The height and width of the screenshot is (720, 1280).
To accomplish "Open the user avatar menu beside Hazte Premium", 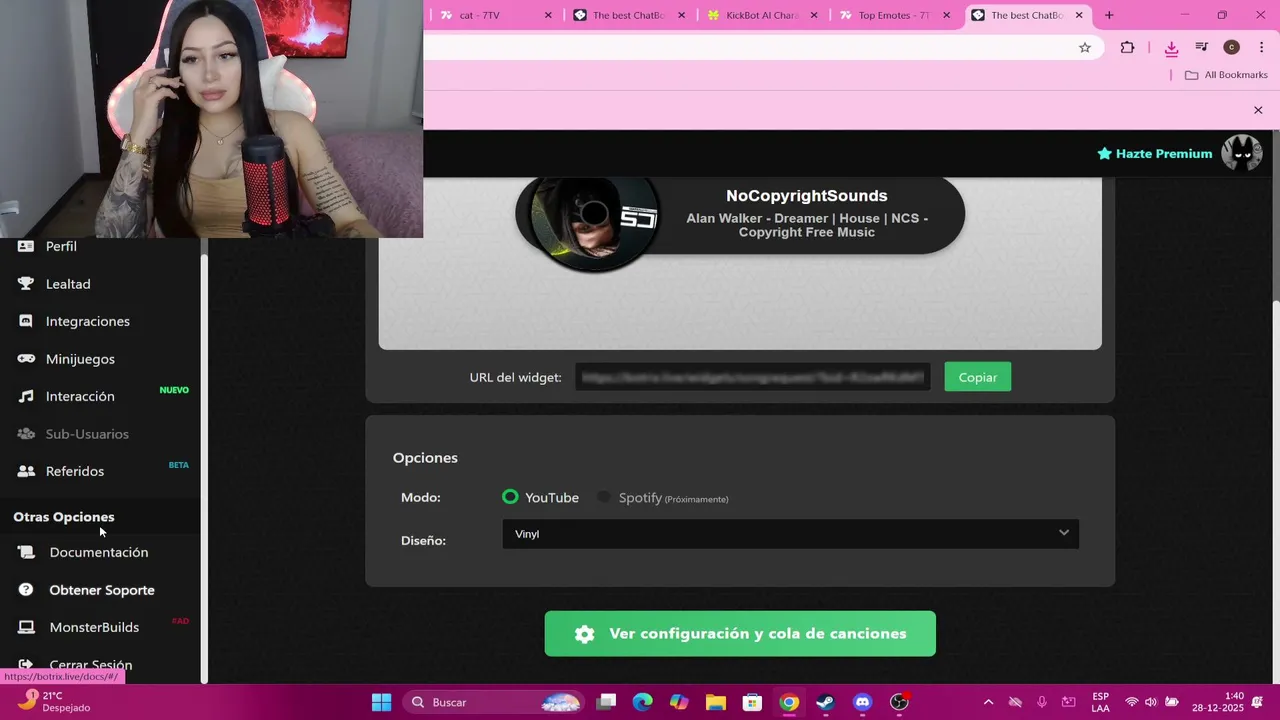I will click(x=1242, y=153).
